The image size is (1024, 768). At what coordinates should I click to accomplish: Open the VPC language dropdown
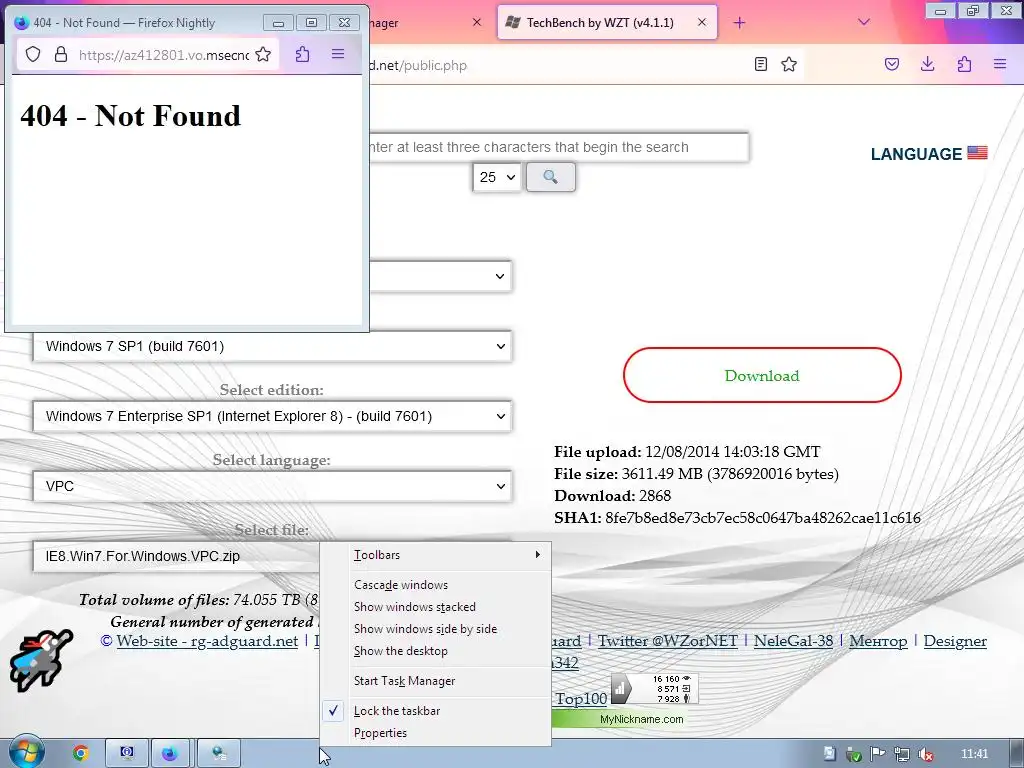tap(272, 486)
